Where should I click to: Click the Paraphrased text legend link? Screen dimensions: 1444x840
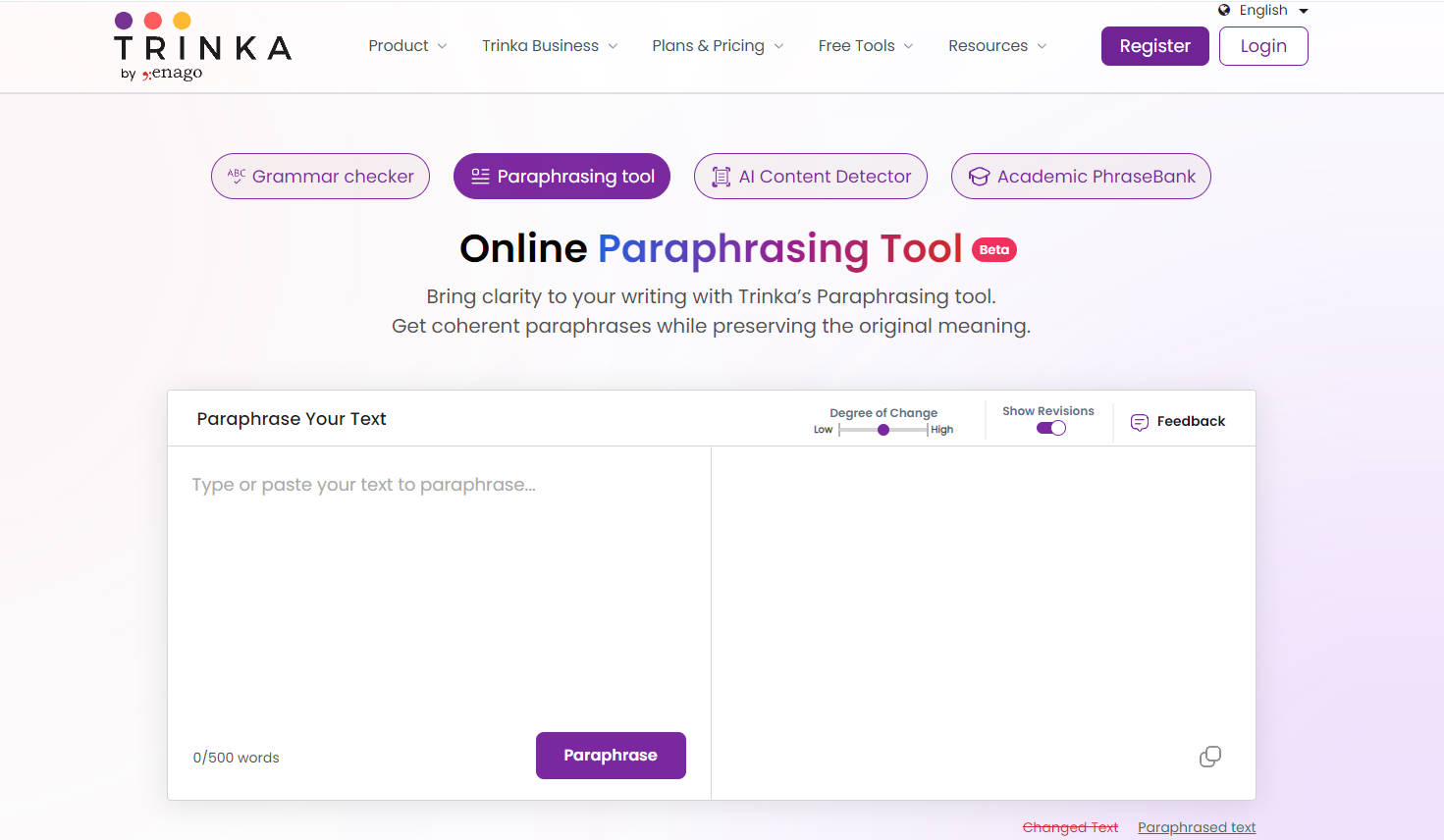pyautogui.click(x=1197, y=827)
